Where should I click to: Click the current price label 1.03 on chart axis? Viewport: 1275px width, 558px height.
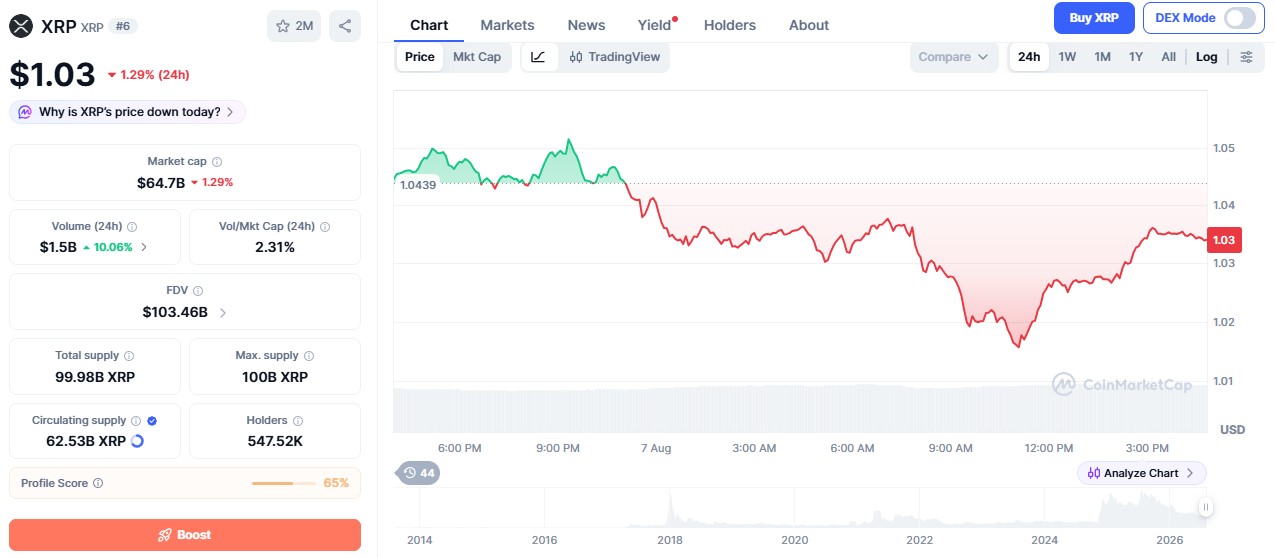(1224, 240)
